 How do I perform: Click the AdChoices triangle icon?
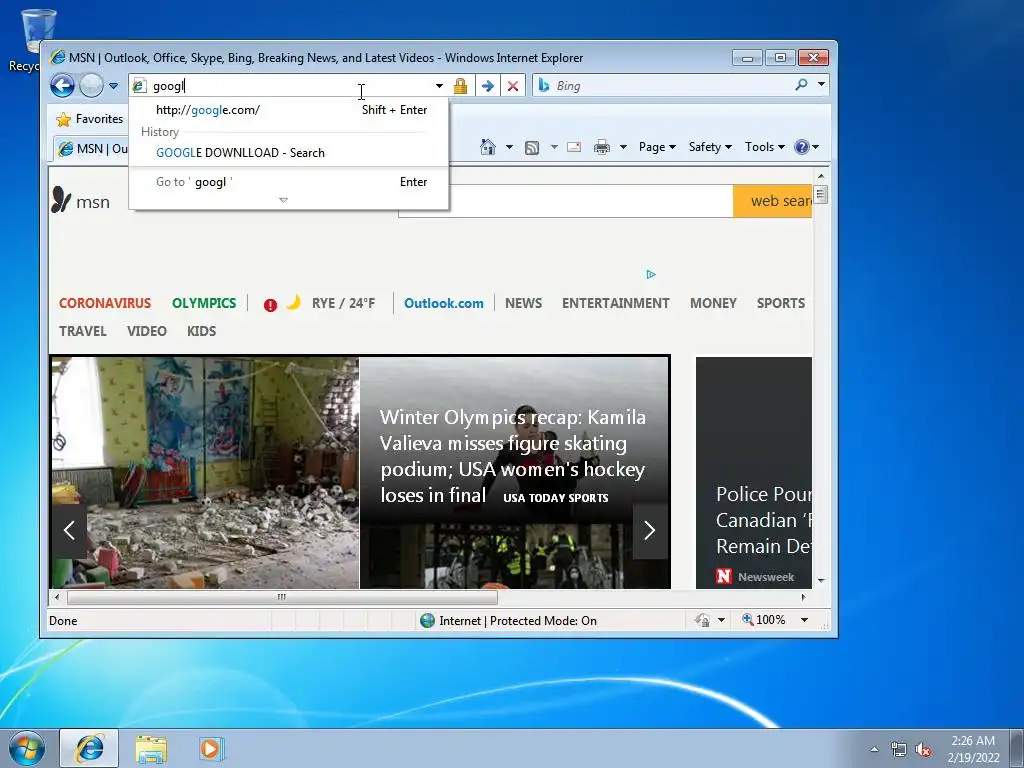[650, 274]
